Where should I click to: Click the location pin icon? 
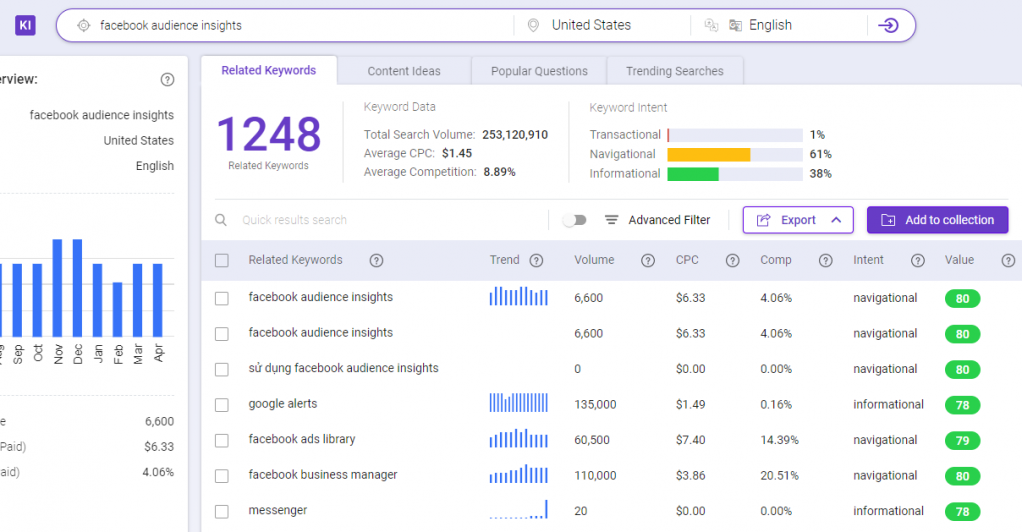(533, 25)
